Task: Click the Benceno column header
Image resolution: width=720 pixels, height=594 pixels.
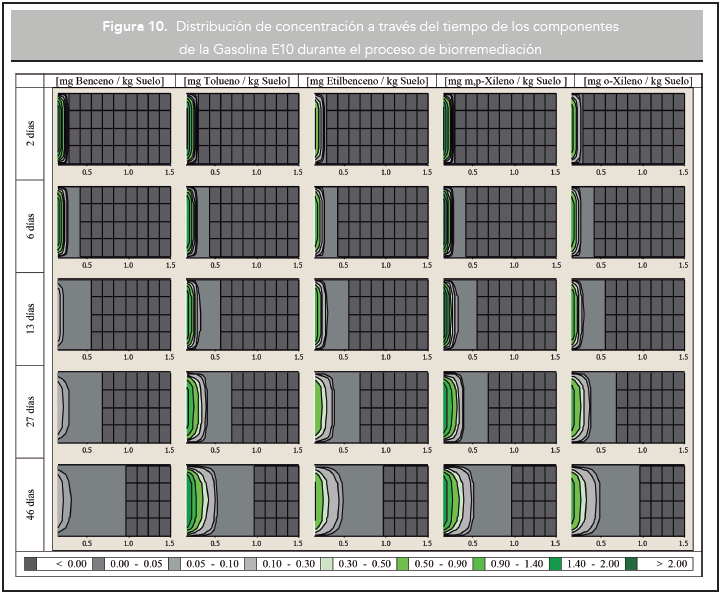Action: pyautogui.click(x=109, y=80)
